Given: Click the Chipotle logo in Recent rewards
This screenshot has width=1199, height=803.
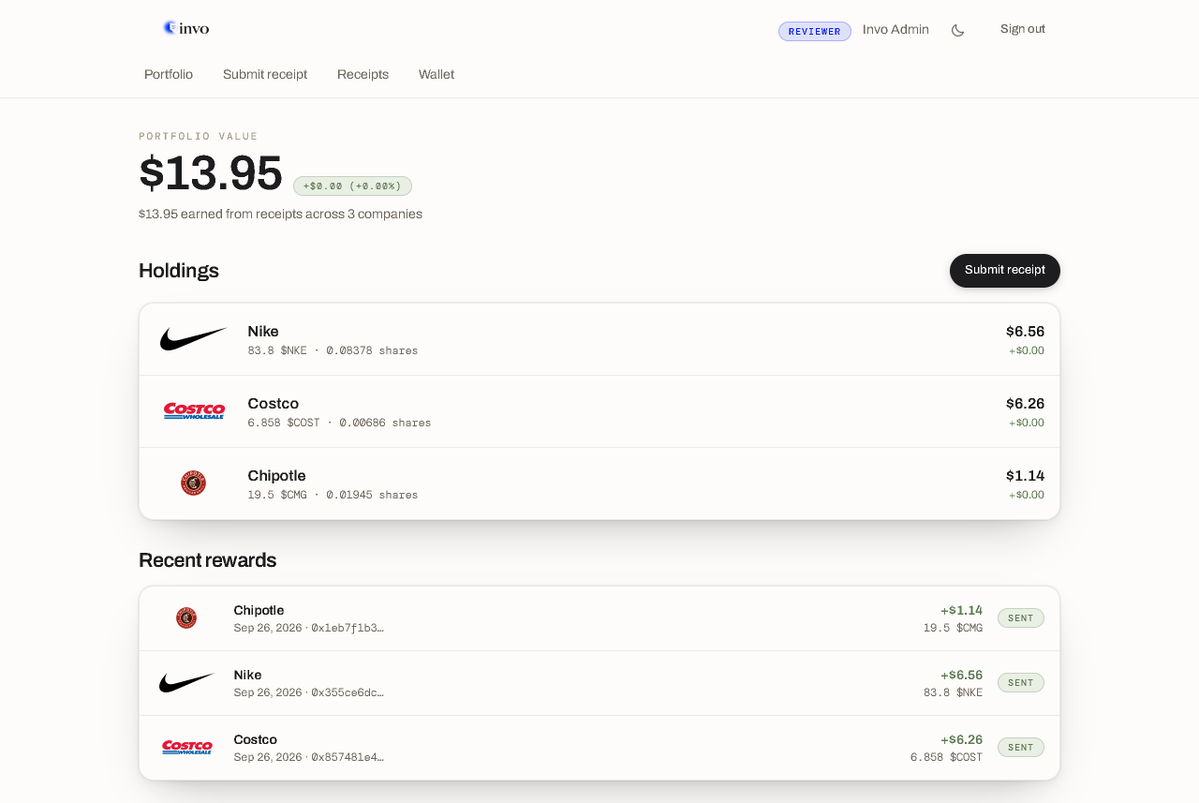Looking at the screenshot, I should pos(187,618).
